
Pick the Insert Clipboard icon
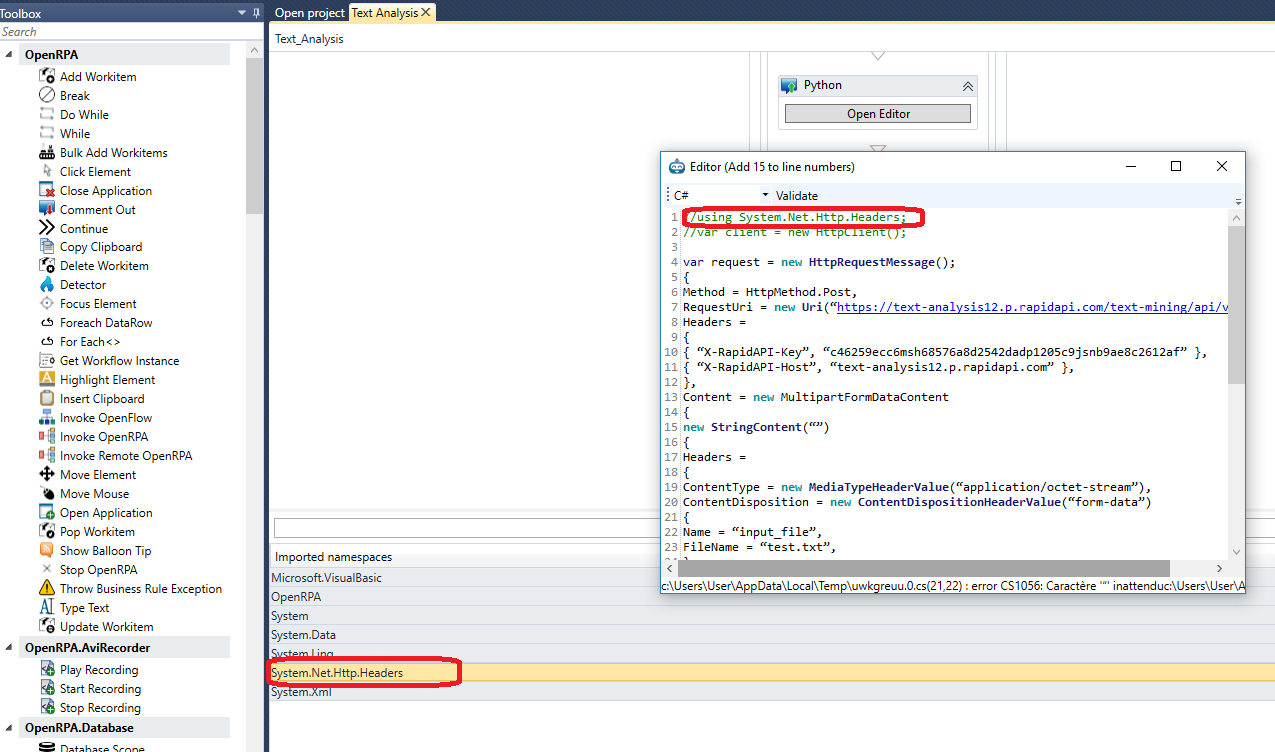[46, 398]
